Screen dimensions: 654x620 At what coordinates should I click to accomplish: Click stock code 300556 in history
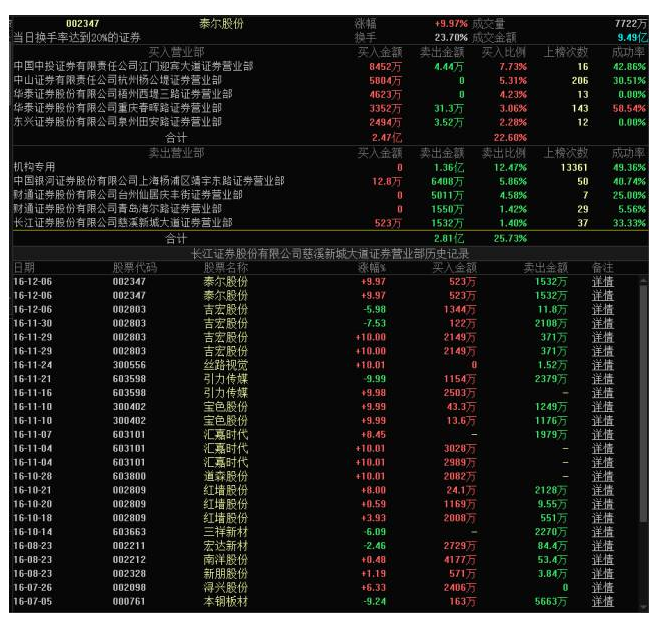tap(129, 365)
